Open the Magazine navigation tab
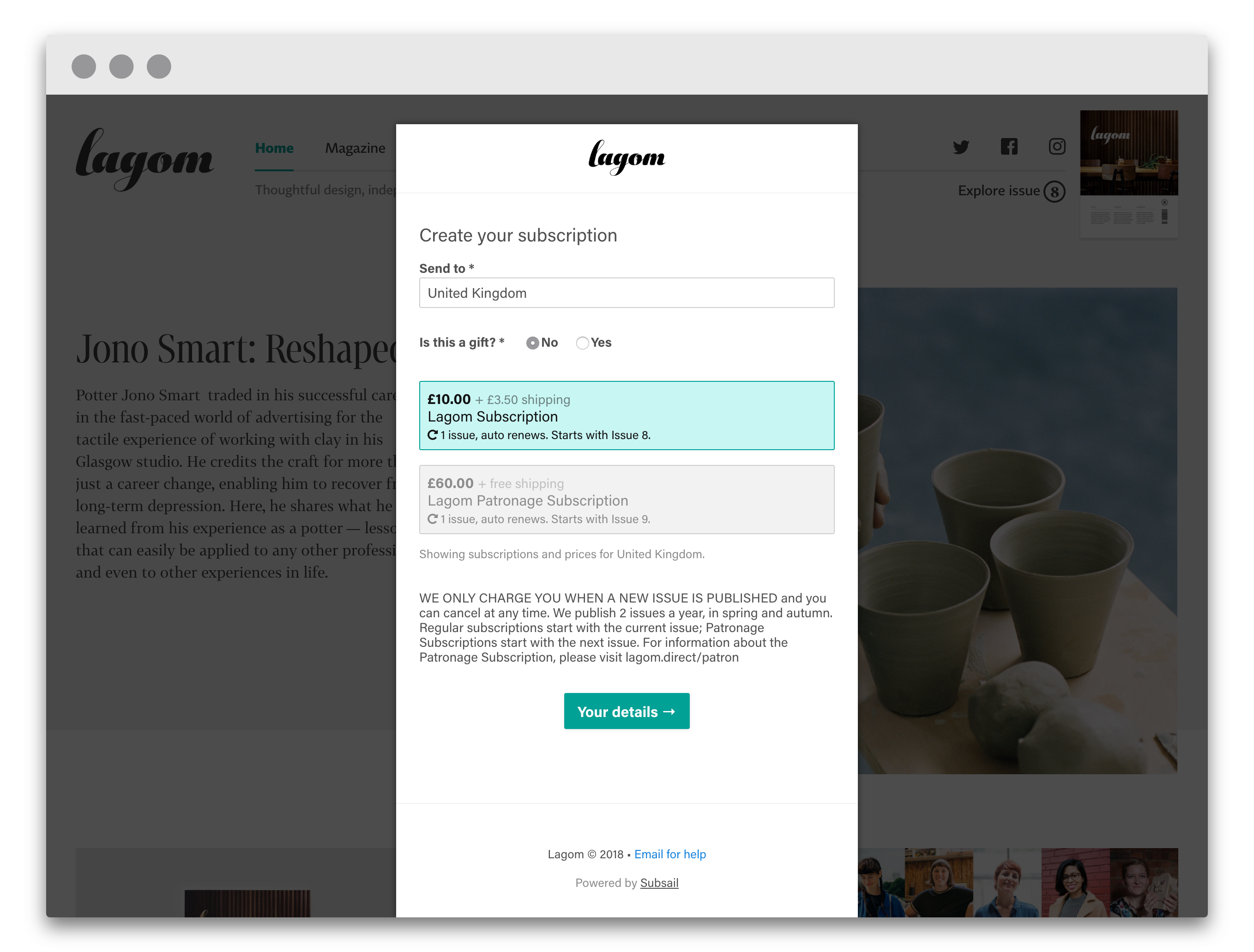The width and height of the screenshot is (1254, 952). pyautogui.click(x=355, y=148)
